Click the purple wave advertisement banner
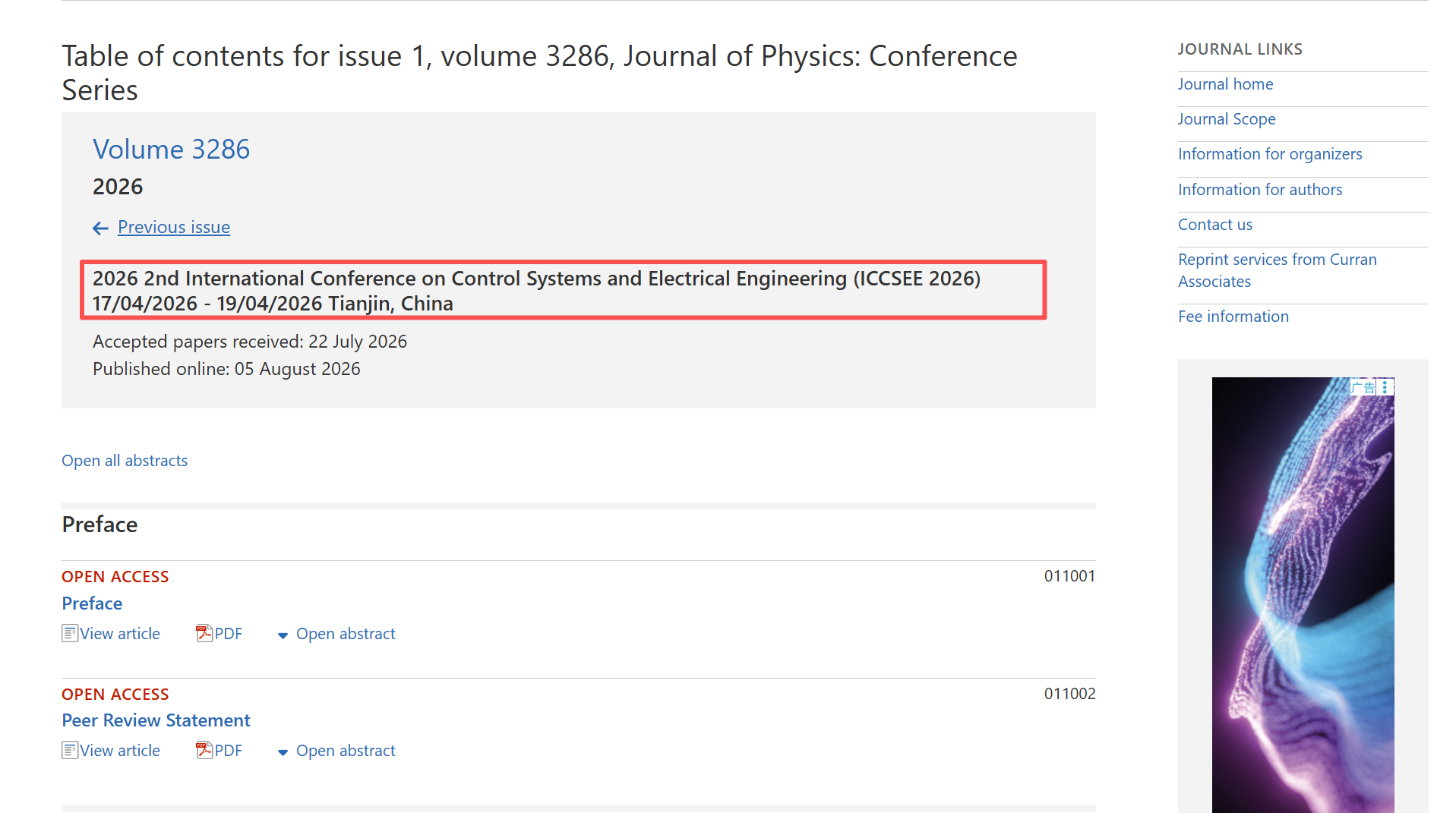 point(1303,595)
